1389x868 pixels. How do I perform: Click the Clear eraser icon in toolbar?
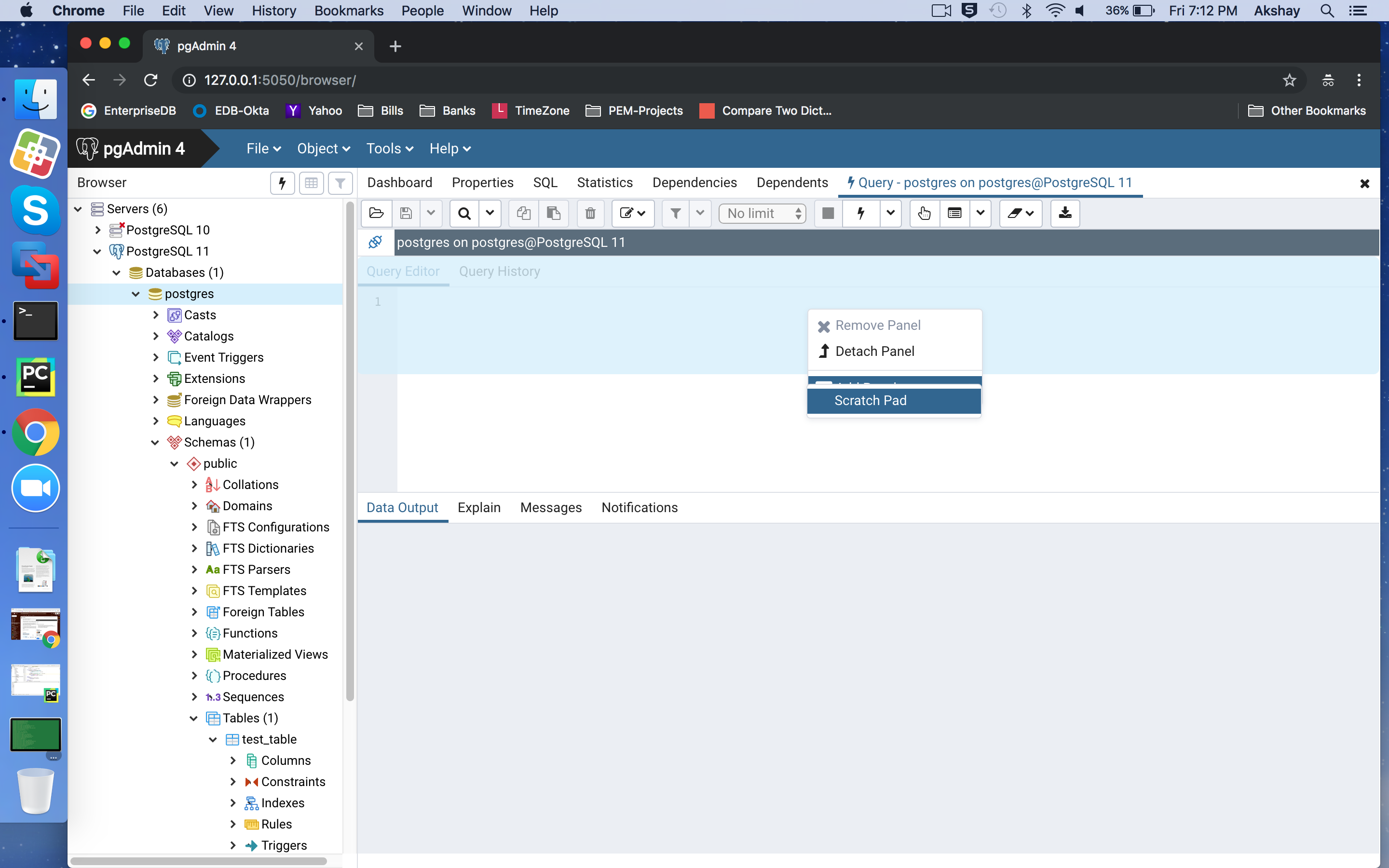(x=1015, y=214)
